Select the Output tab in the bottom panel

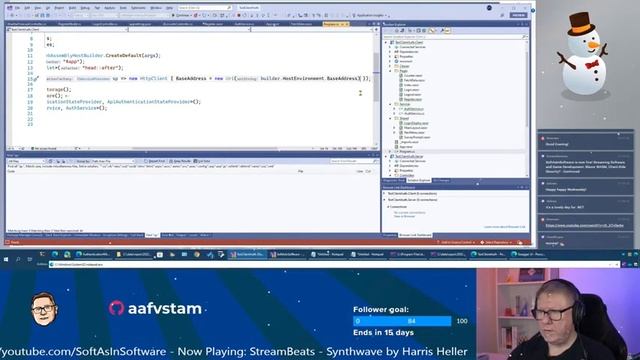click(181, 235)
